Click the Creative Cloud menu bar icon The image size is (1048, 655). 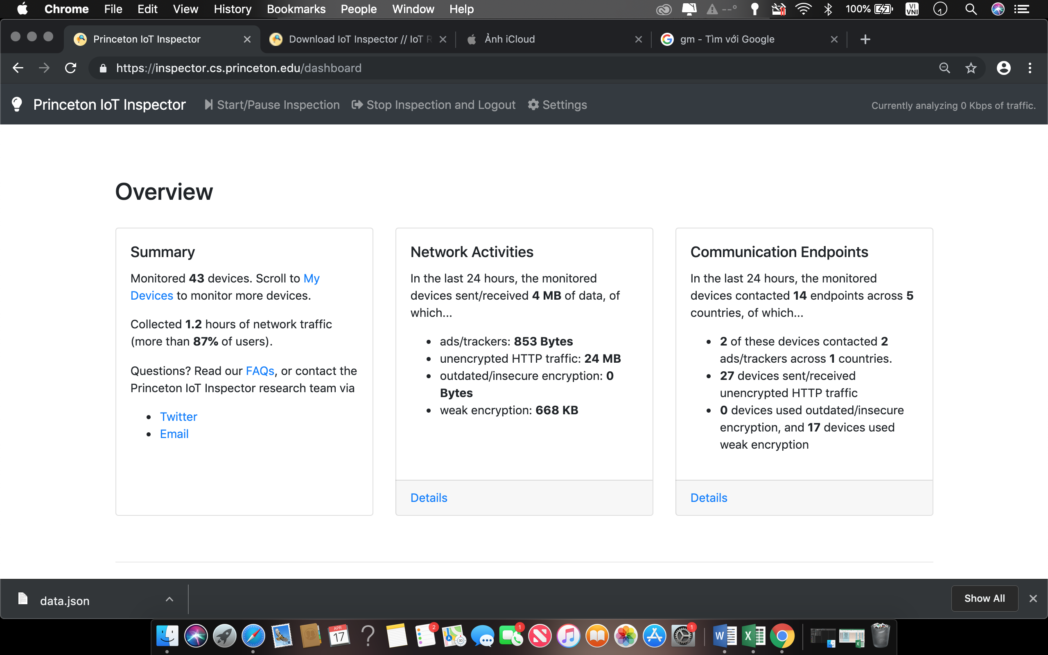tap(663, 9)
